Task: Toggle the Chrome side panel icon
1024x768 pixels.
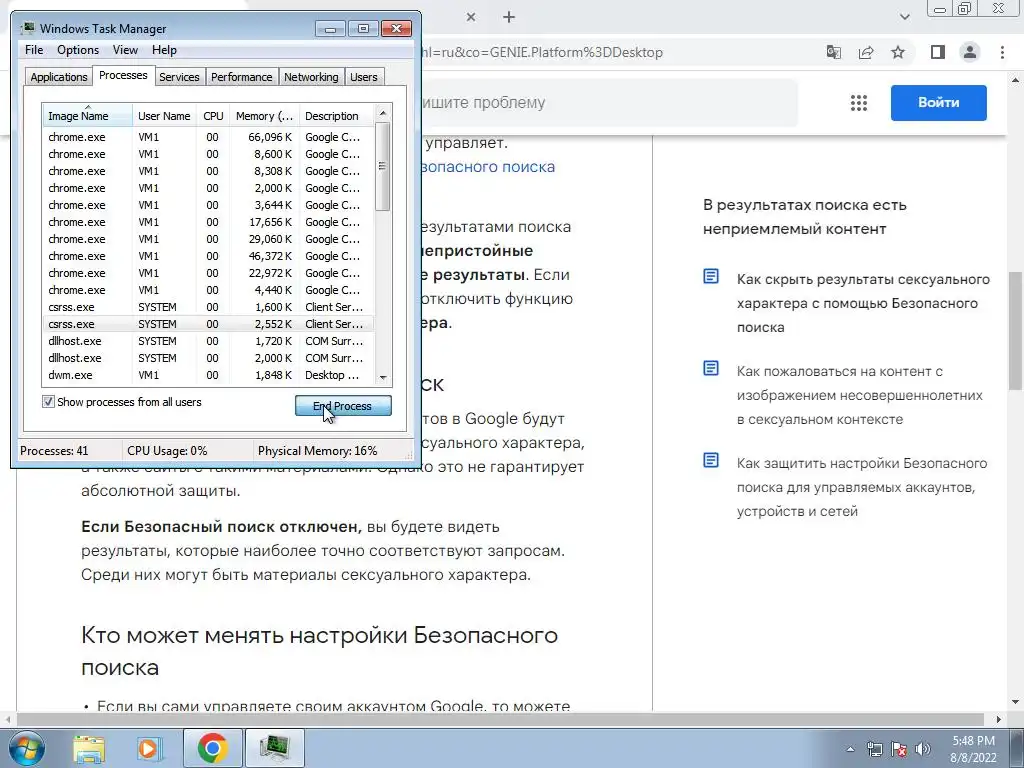Action: tap(938, 52)
